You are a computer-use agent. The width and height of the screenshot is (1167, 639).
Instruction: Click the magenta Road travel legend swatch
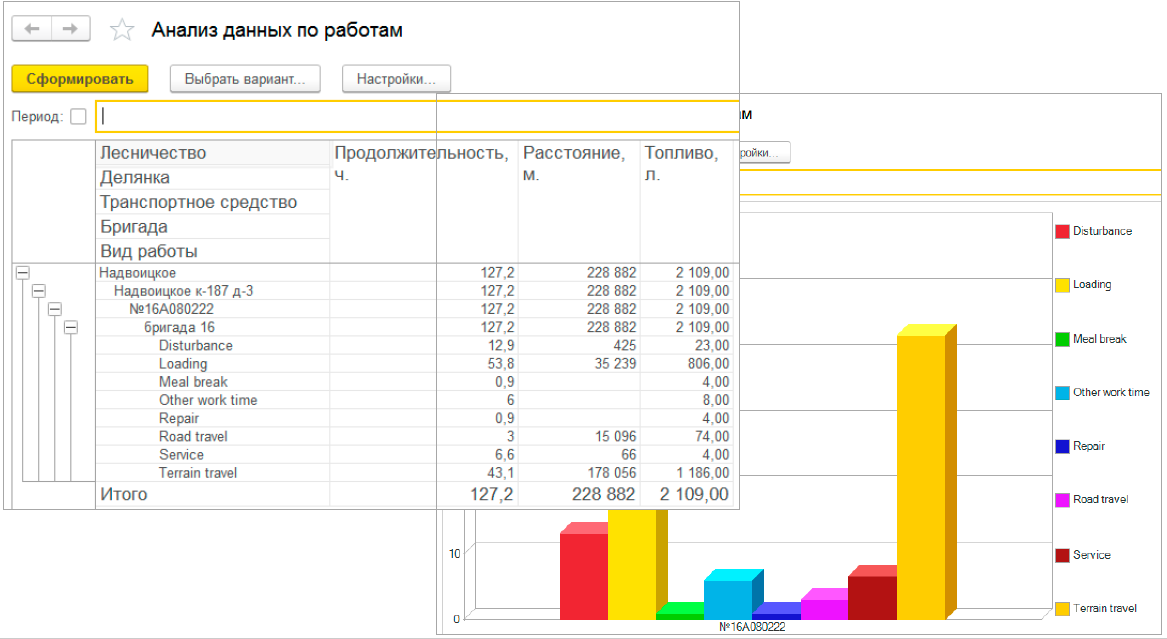click(x=1062, y=499)
